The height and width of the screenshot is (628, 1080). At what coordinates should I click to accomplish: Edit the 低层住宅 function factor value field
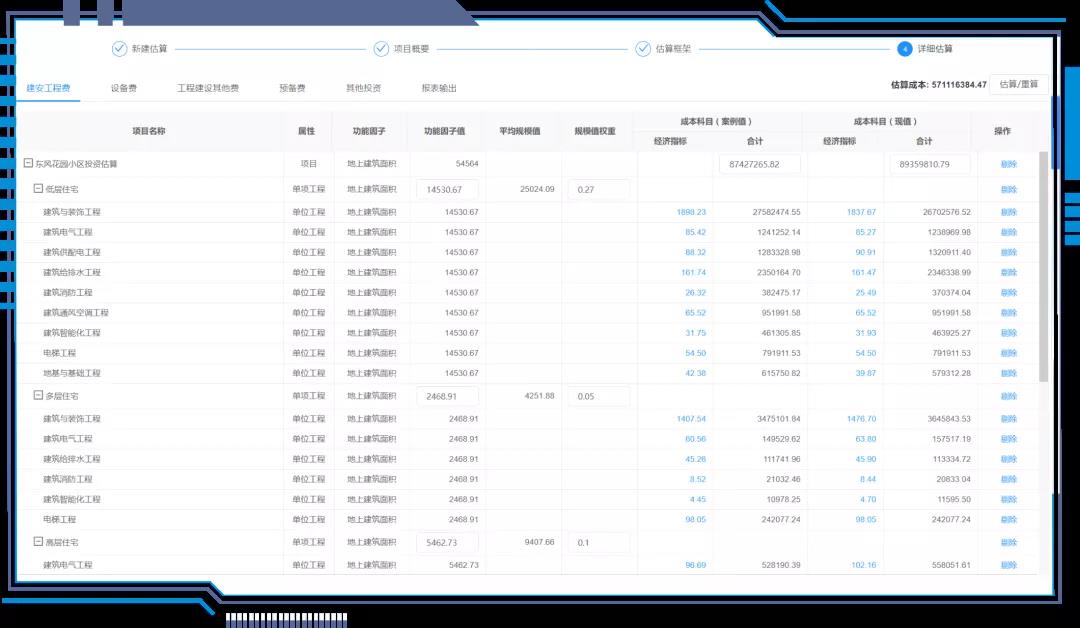coord(447,189)
